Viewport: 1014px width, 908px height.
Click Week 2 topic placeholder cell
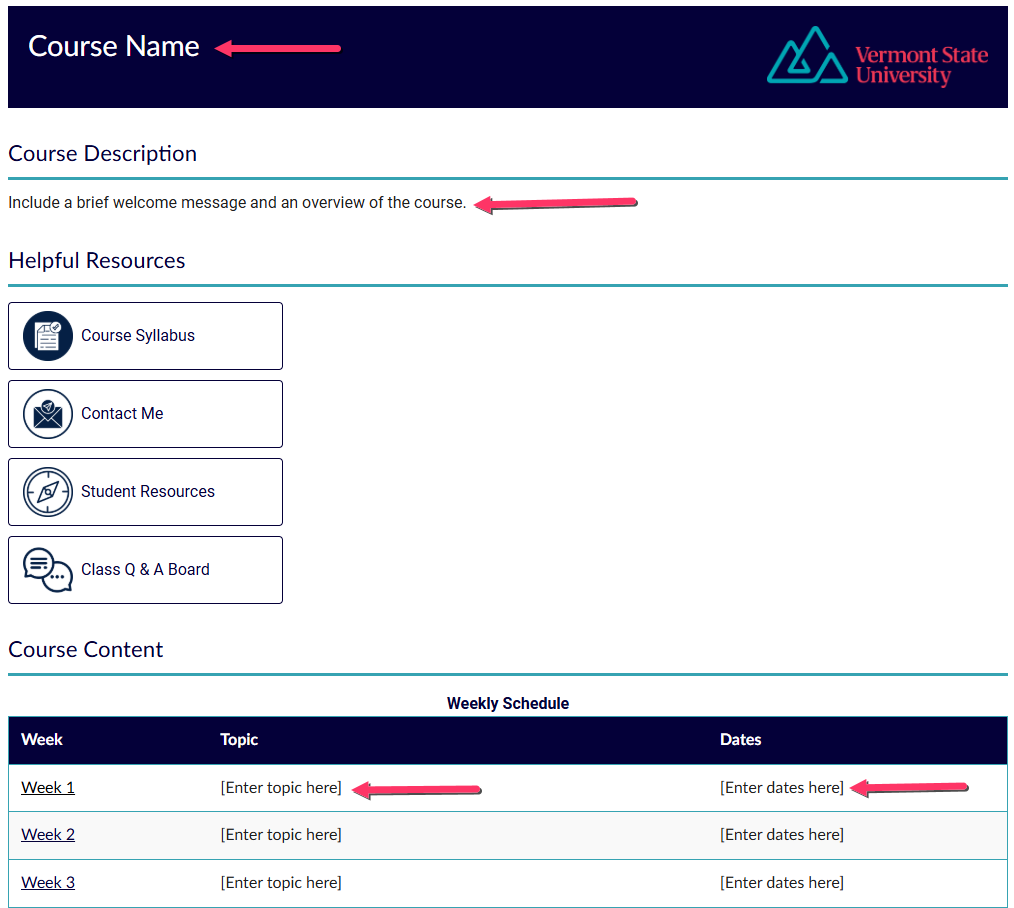tap(281, 835)
